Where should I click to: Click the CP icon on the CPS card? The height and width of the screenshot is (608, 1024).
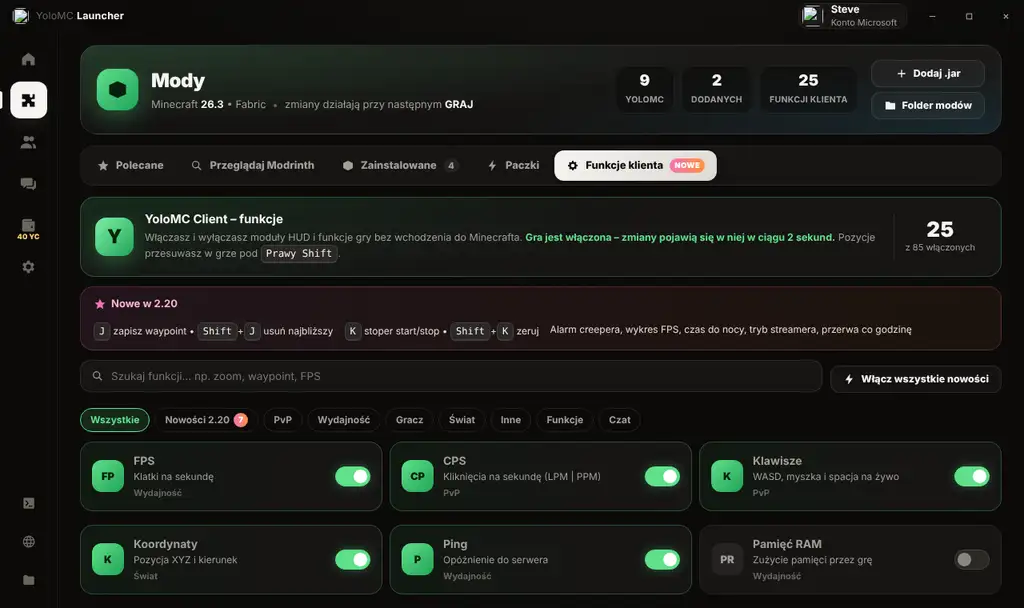coord(417,476)
